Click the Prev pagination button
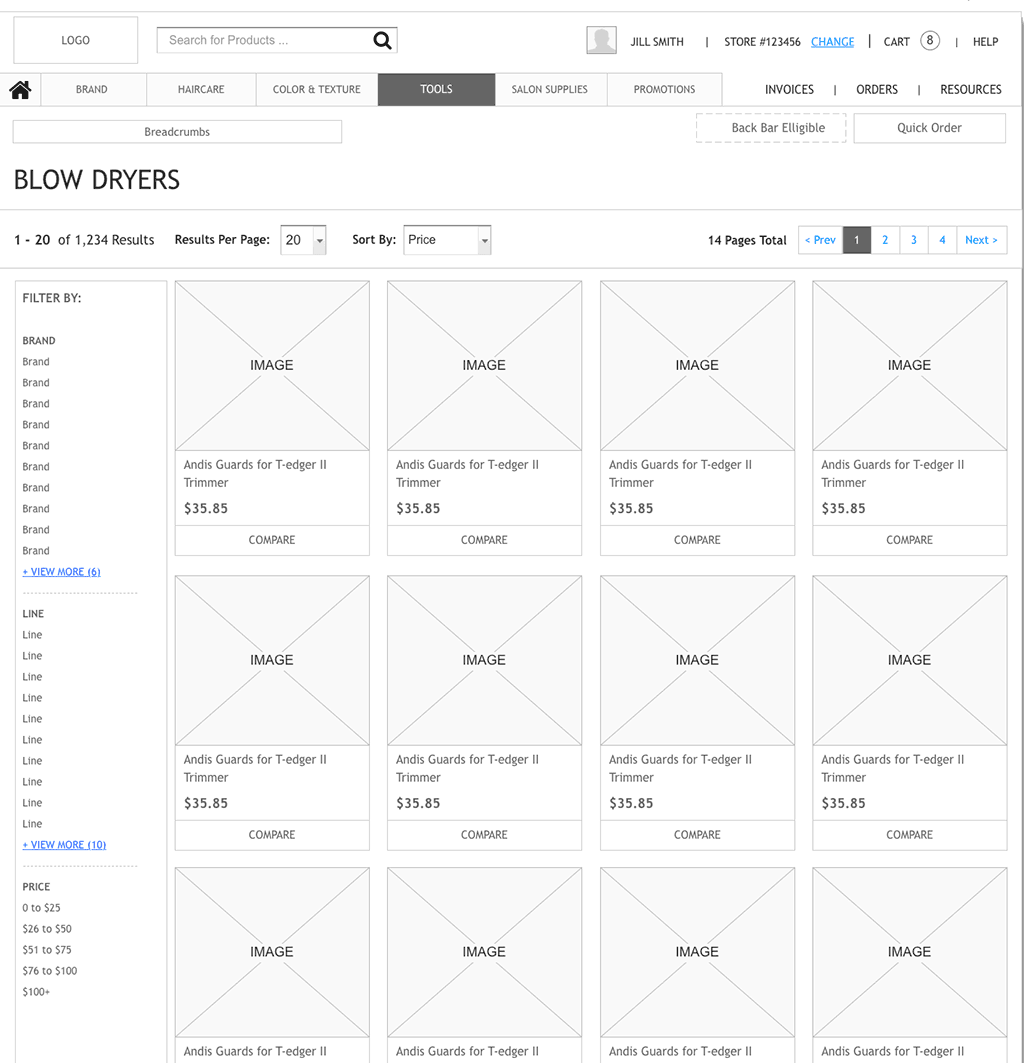The width and height of the screenshot is (1024, 1063). pos(821,240)
